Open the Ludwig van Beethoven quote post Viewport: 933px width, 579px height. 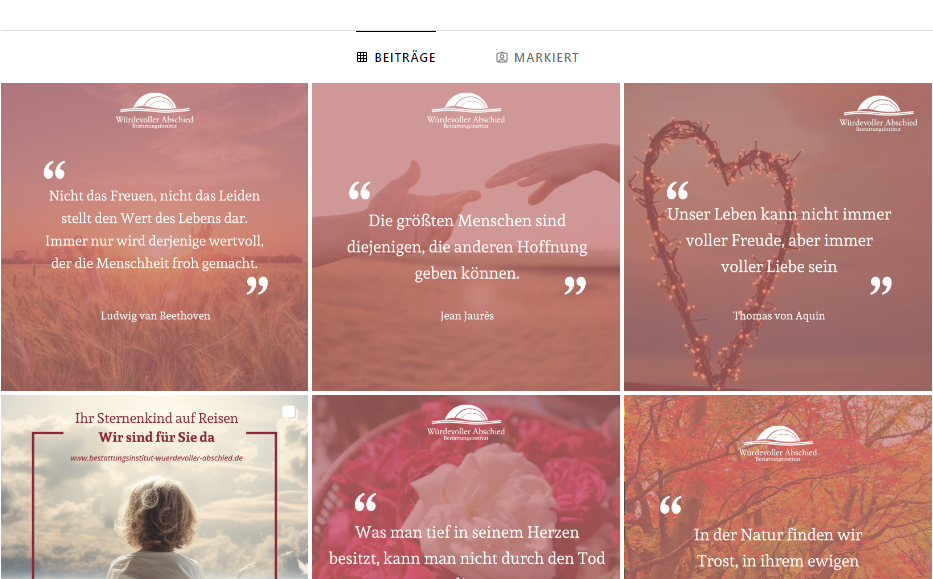[x=155, y=237]
